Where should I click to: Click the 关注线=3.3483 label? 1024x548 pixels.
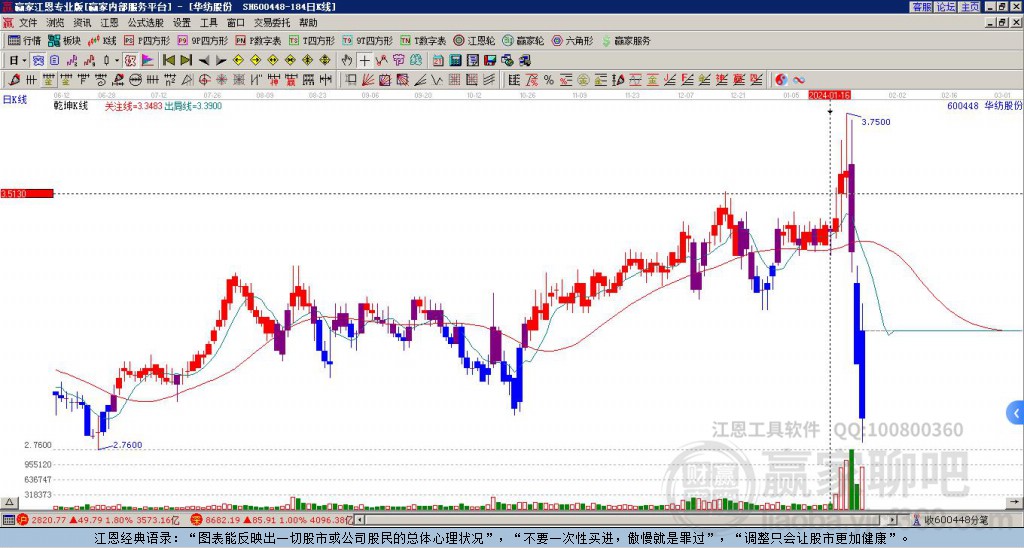point(134,106)
